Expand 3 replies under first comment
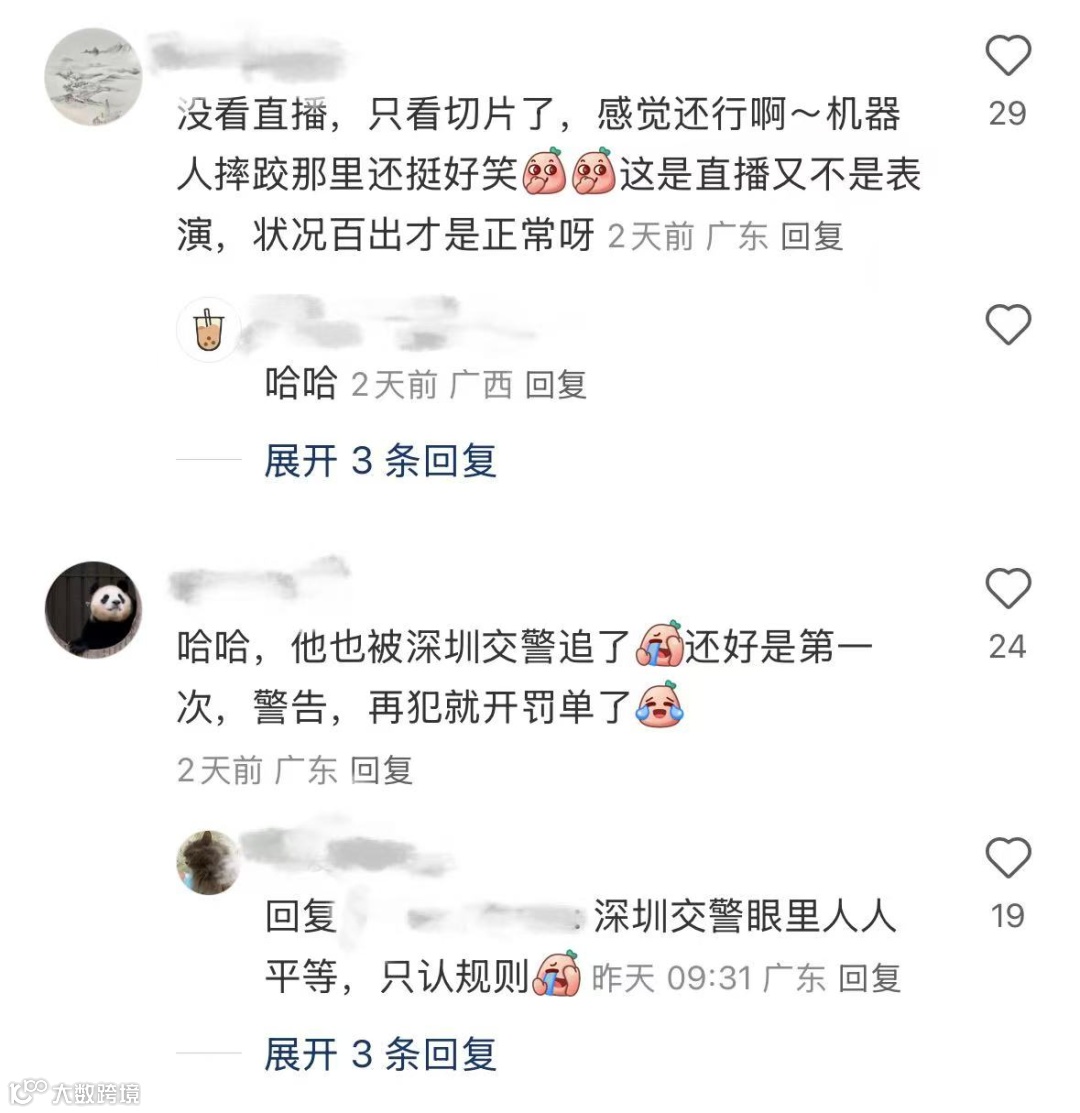This screenshot has height=1113, width=1080. tap(380, 461)
